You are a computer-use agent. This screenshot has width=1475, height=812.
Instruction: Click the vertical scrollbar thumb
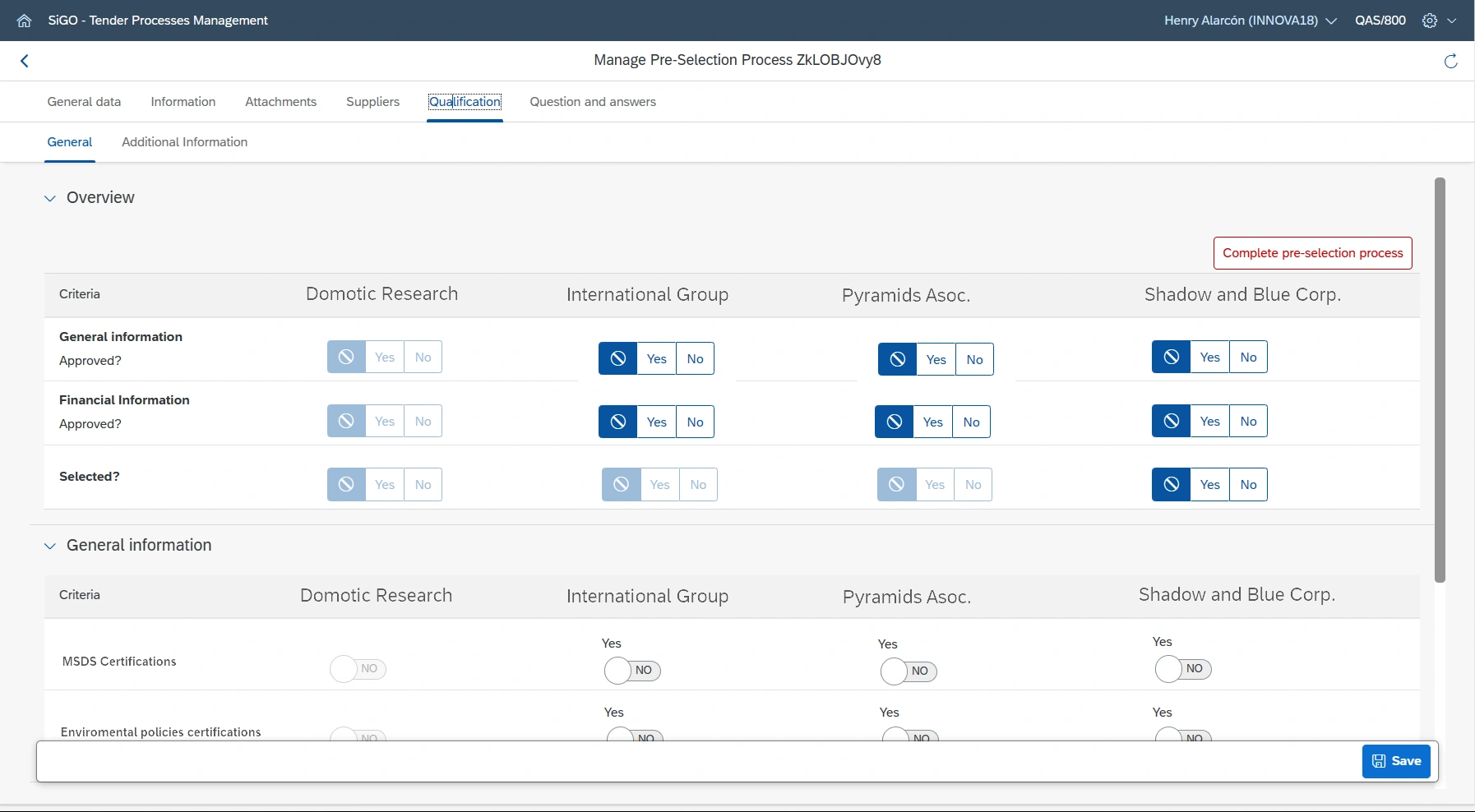point(1439,378)
